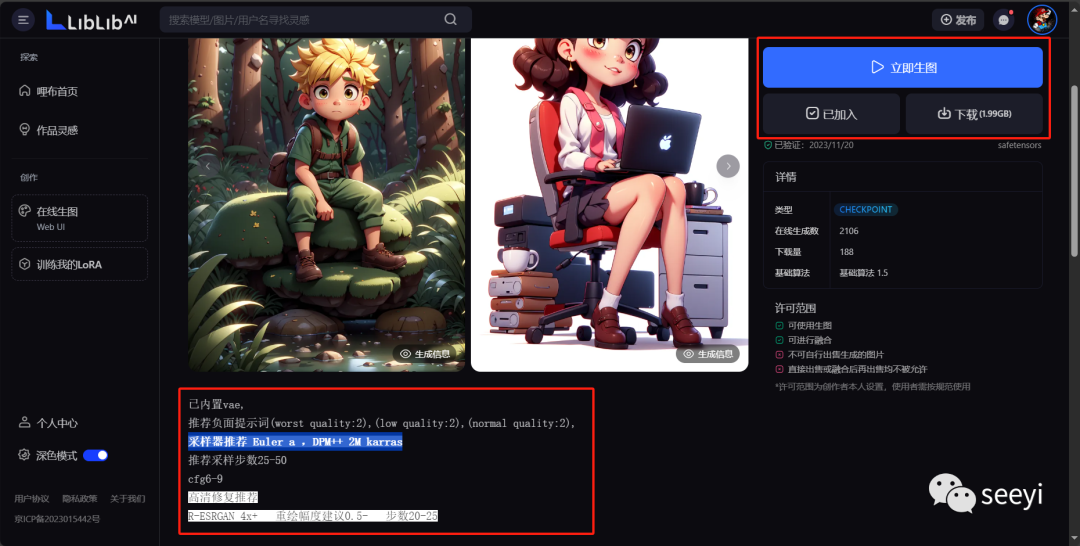Click the 用户协议 link

click(32, 498)
